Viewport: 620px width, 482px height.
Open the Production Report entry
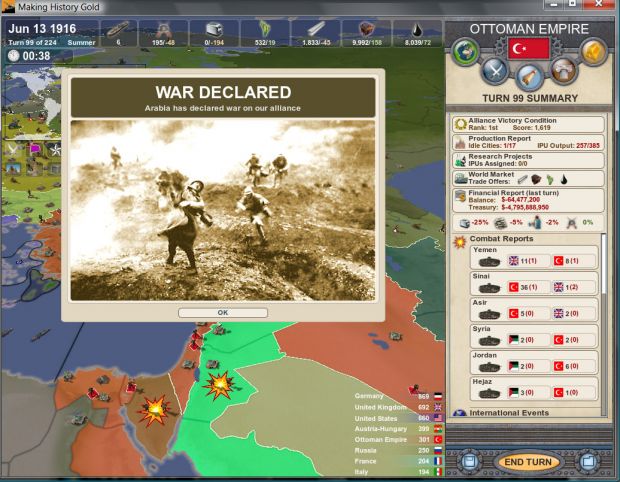(x=528, y=142)
